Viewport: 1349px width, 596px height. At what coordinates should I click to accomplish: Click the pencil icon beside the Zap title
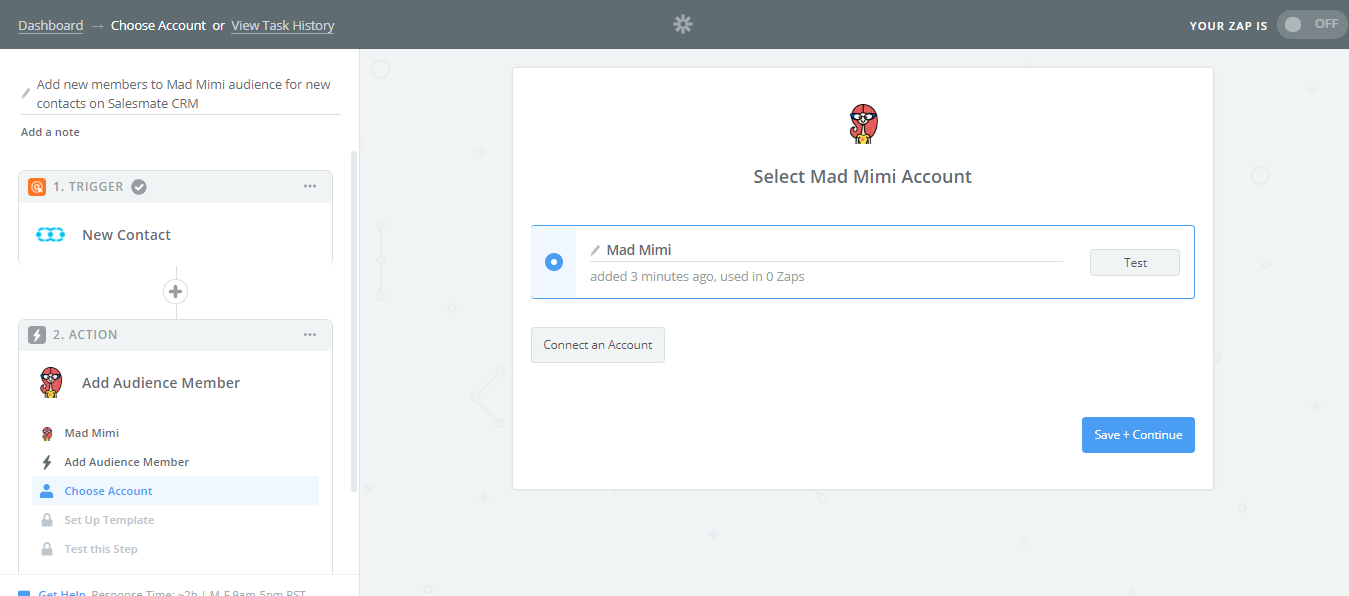pyautogui.click(x=26, y=93)
